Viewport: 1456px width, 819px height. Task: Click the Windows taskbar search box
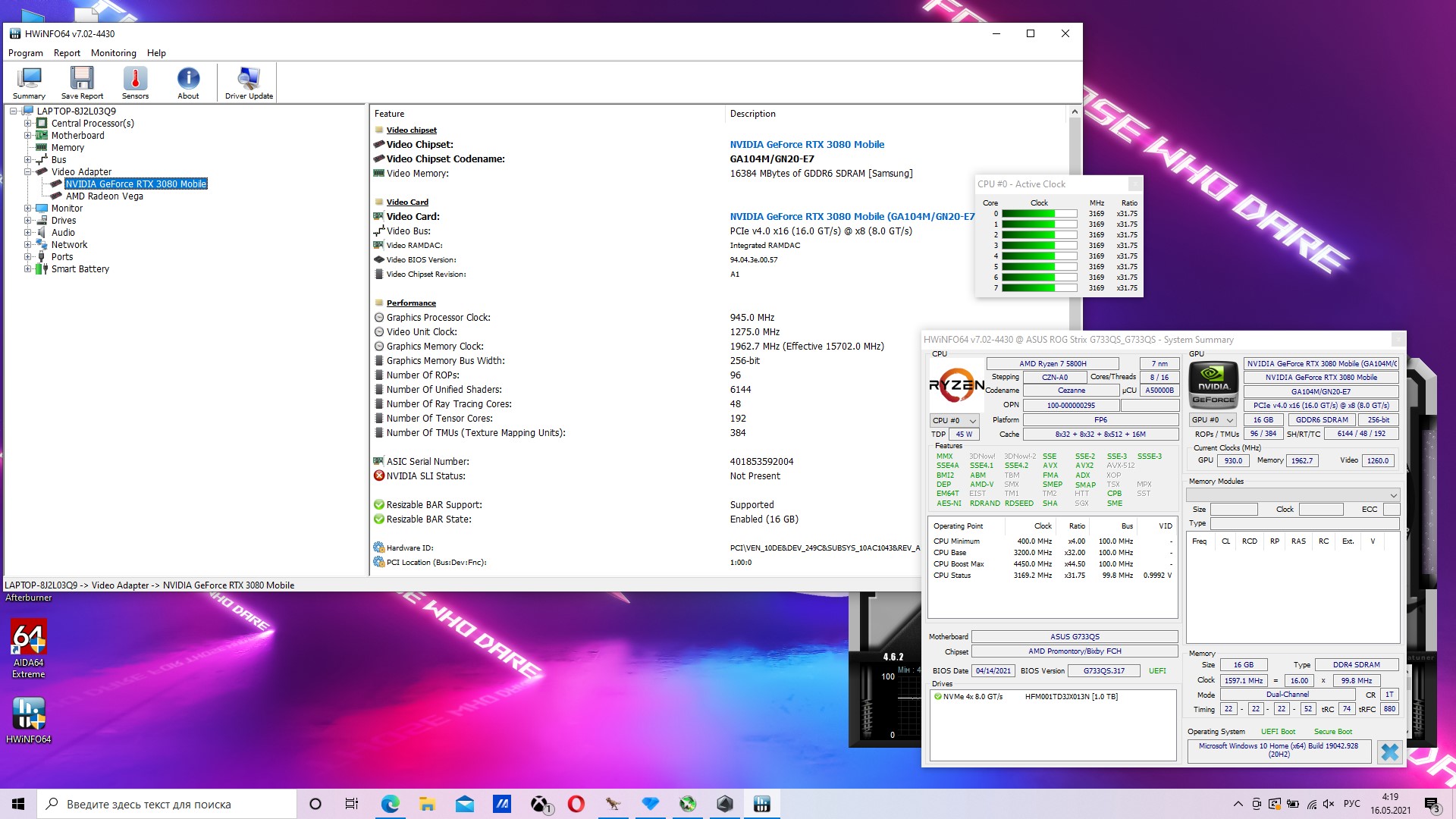click(167, 804)
